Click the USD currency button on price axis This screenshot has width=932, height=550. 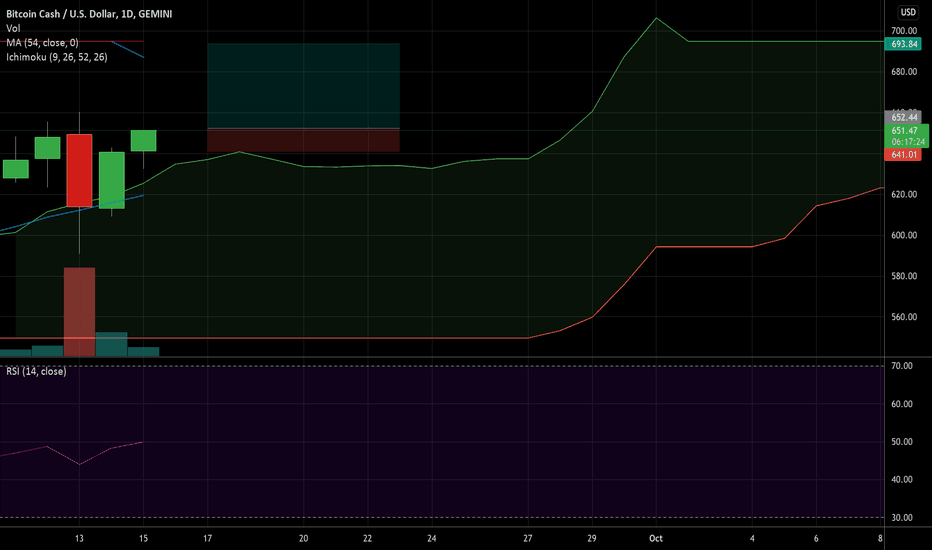click(908, 12)
